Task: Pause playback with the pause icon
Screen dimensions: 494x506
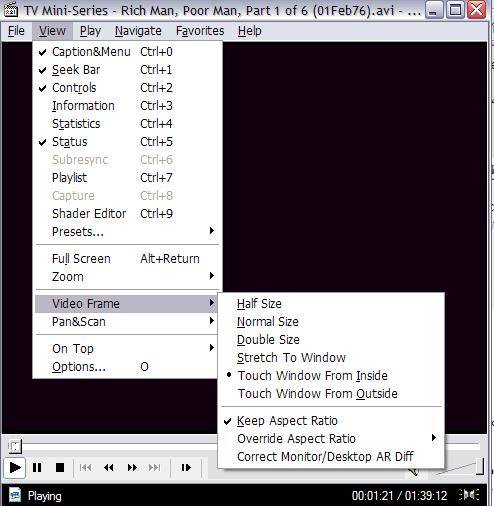Action: [x=37, y=468]
